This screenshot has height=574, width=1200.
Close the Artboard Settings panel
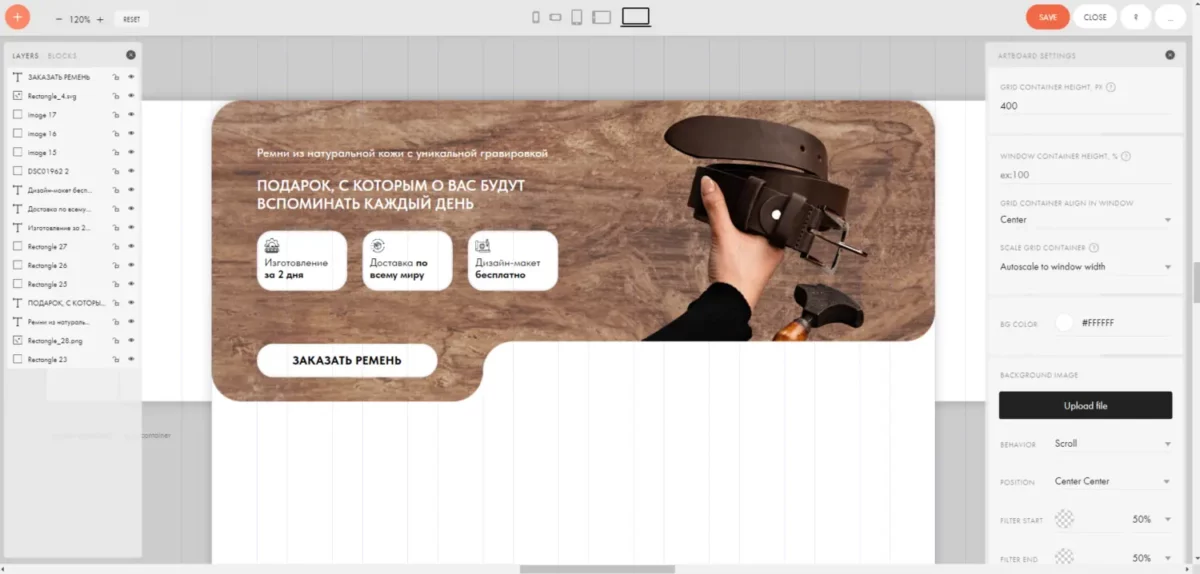click(1170, 55)
